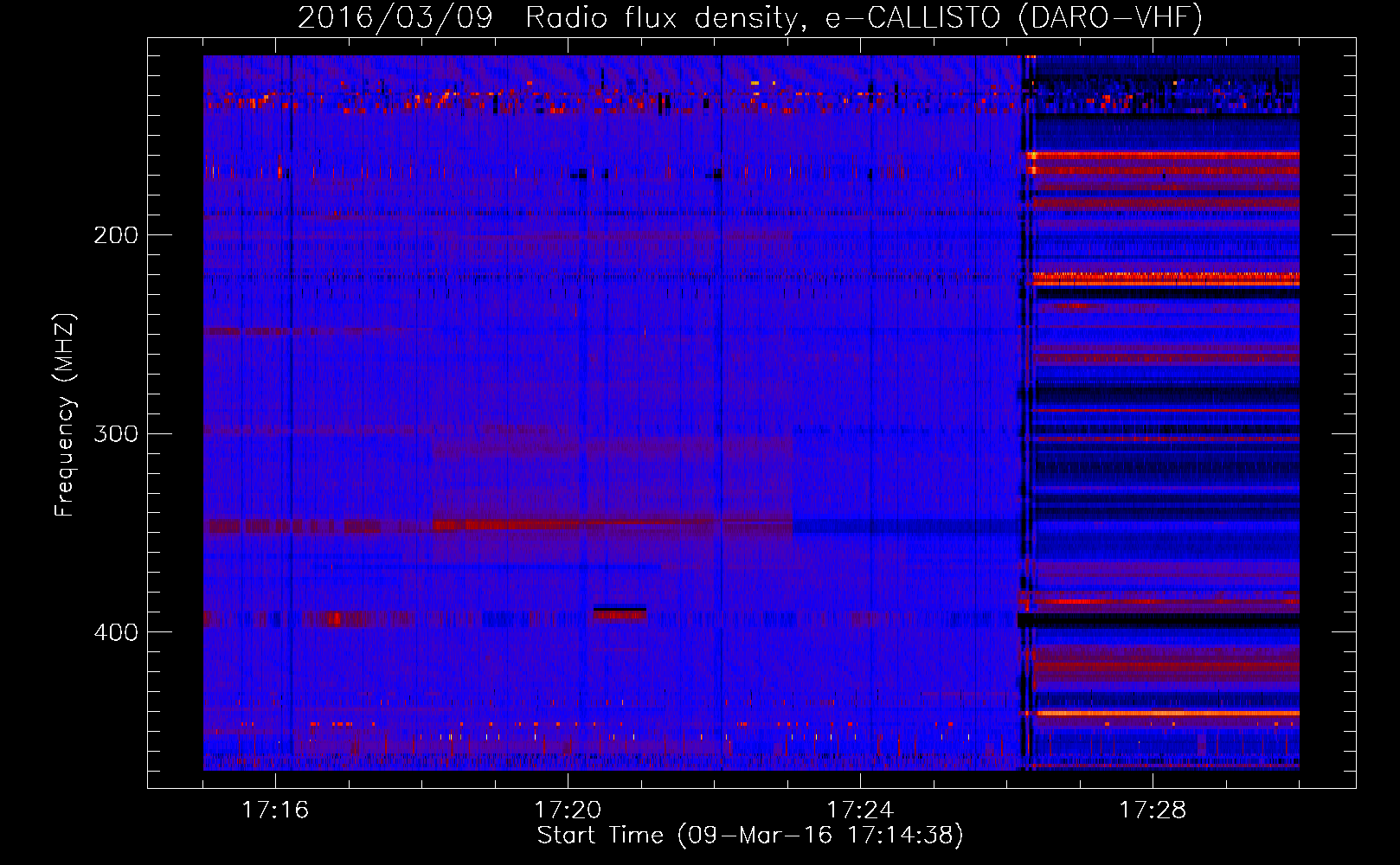Viewport: 1400px width, 865px height.
Task: Click the 'Start Time (09-Mar-16 17:14:38)' label
Action: click(x=750, y=836)
